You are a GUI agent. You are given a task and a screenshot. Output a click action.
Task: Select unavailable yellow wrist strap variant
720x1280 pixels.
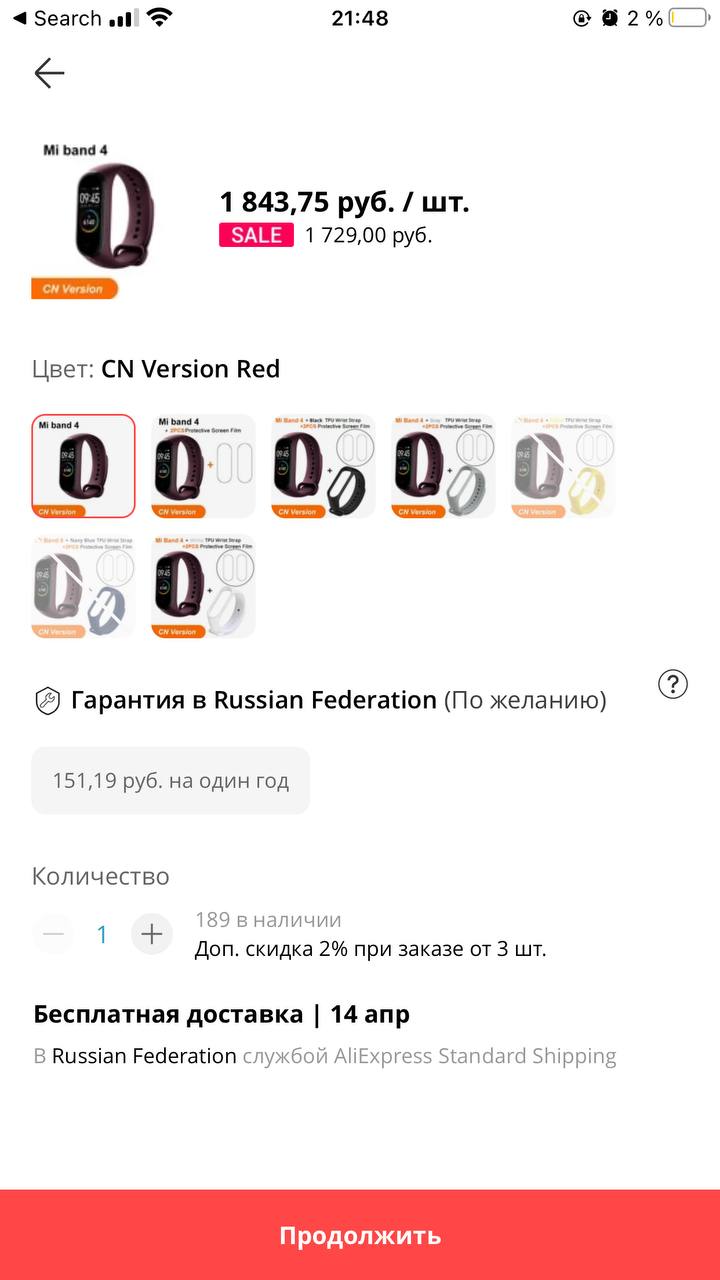564,466
